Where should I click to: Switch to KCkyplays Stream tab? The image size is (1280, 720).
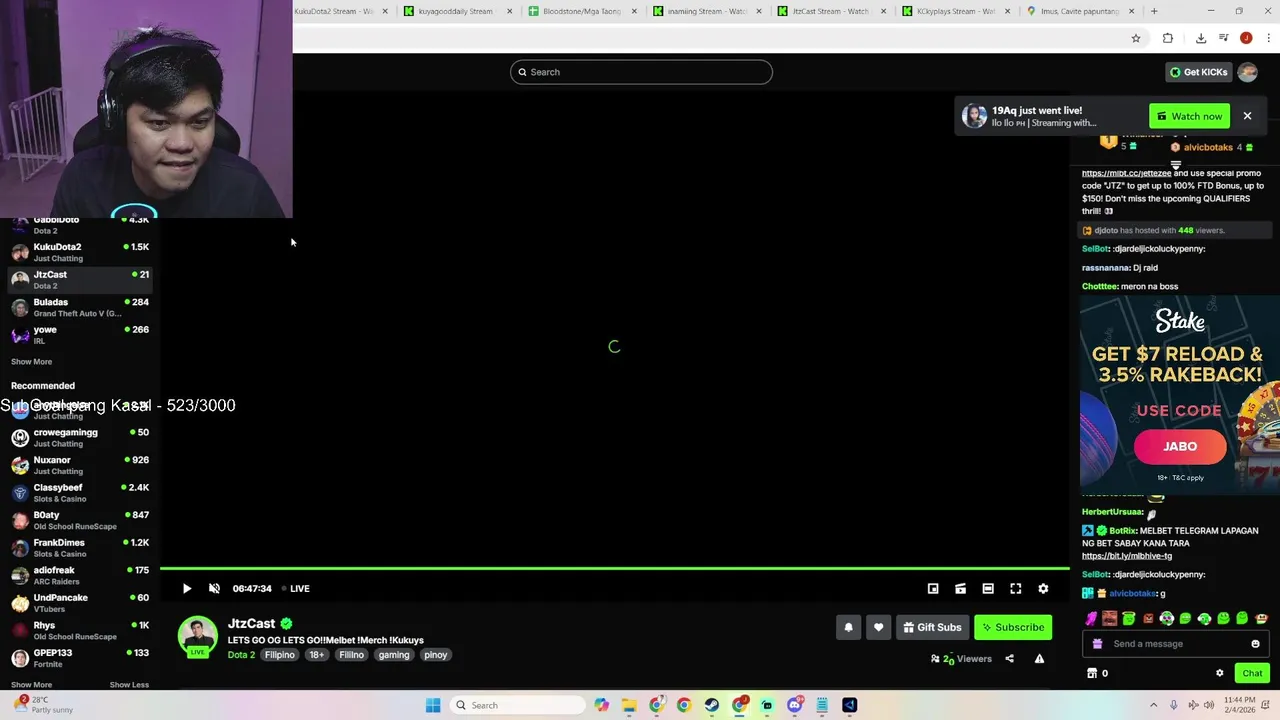[x=958, y=11]
